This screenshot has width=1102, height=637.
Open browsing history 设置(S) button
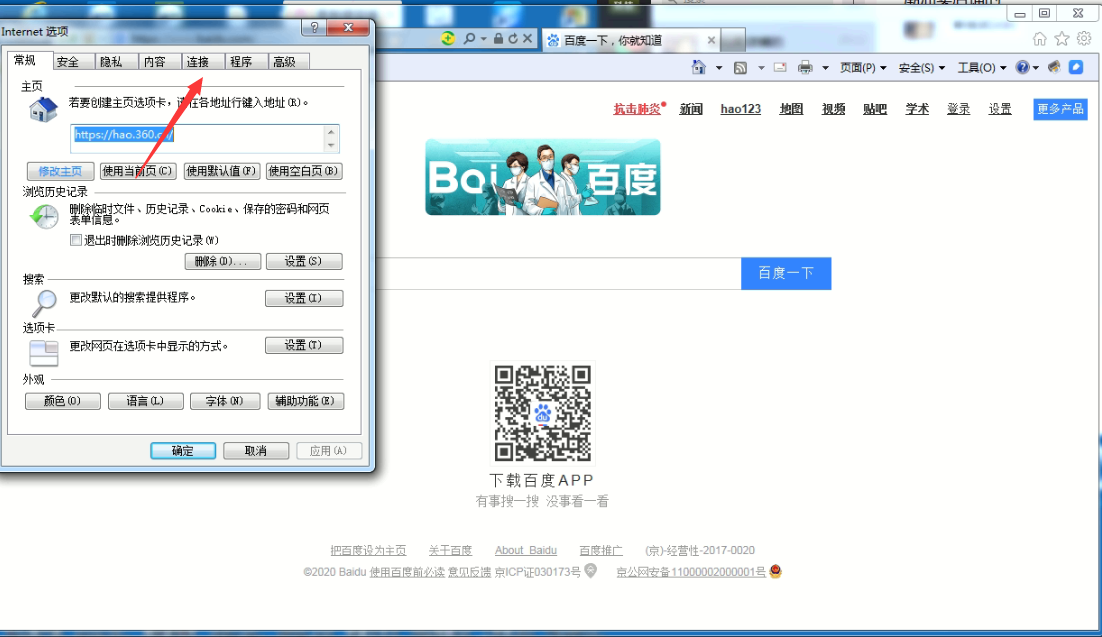coord(304,262)
